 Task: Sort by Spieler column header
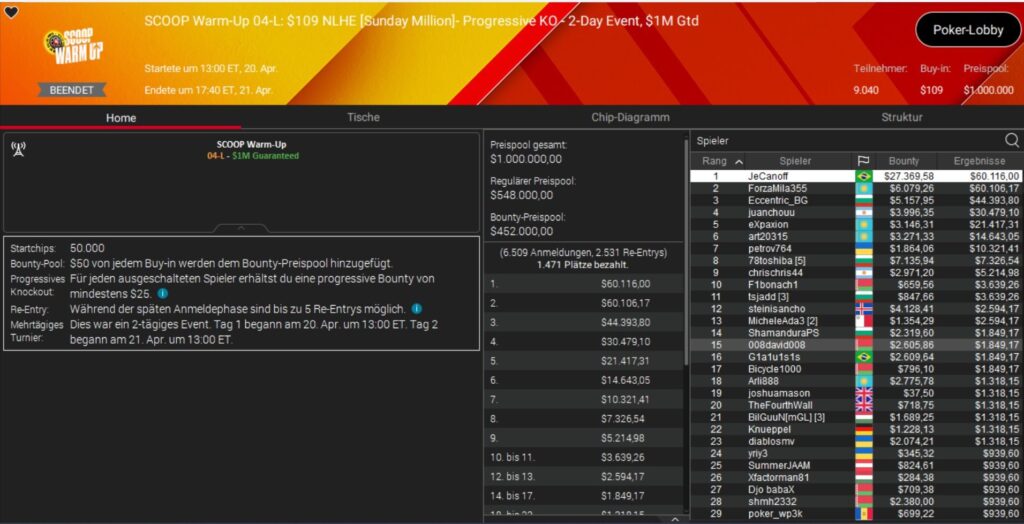(795, 161)
